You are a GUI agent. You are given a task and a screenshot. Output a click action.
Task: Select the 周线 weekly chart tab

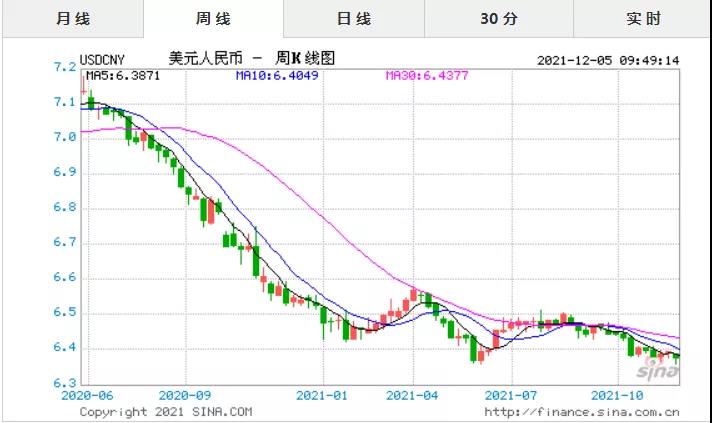point(212,19)
